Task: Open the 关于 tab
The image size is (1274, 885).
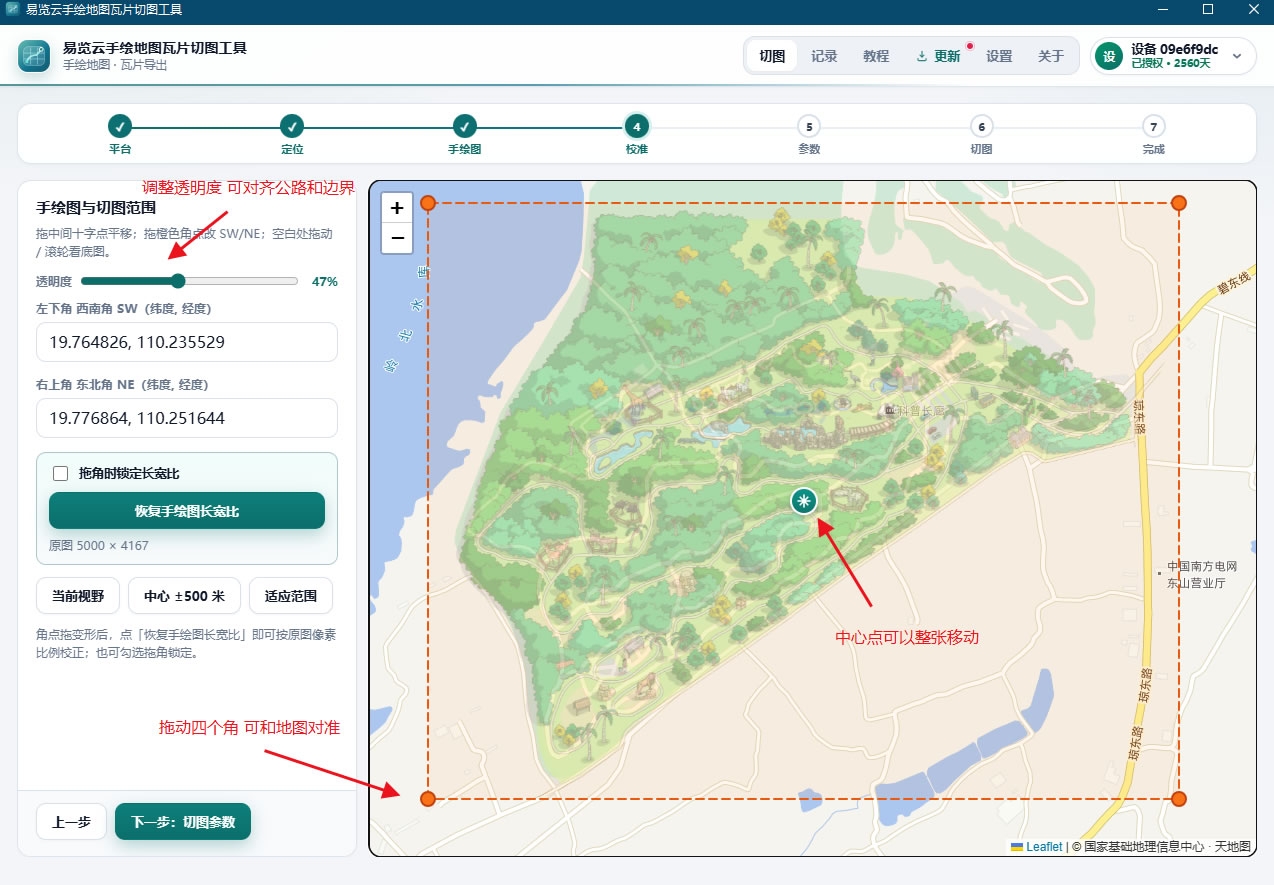Action: click(x=1051, y=56)
